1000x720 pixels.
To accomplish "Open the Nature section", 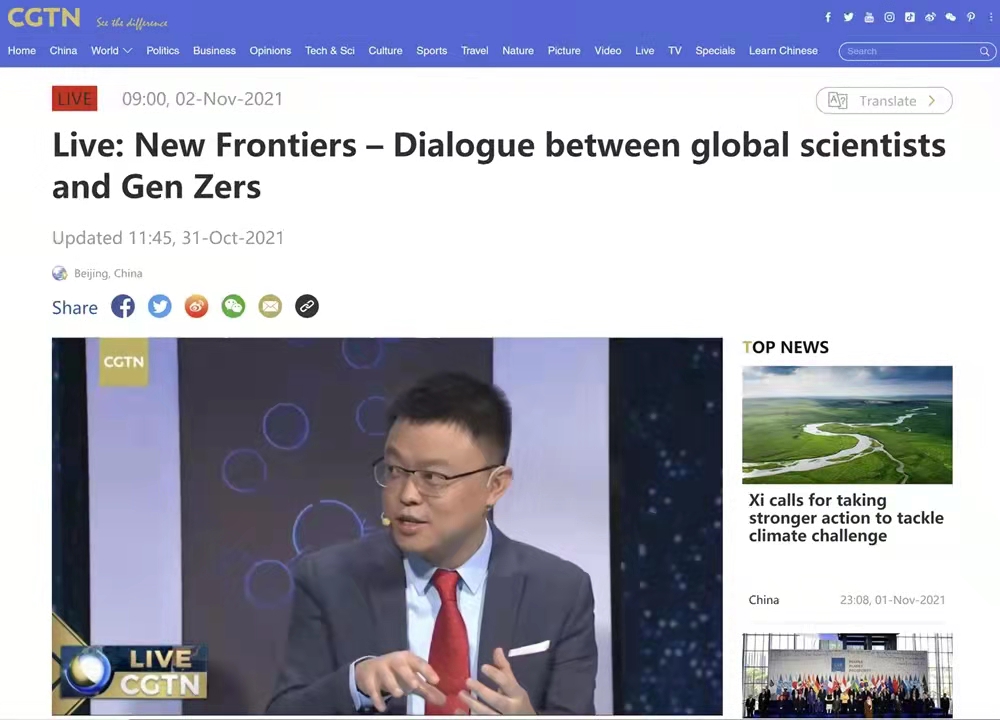I will coord(518,51).
